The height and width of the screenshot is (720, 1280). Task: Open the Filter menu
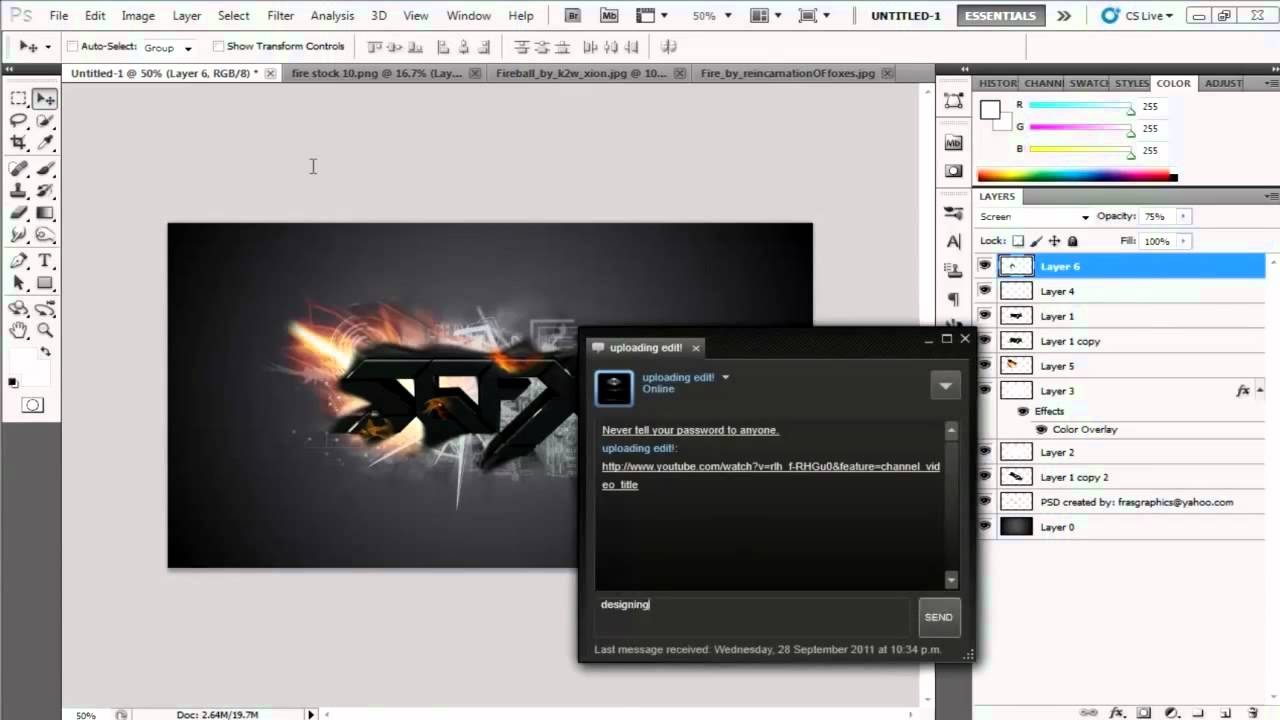point(281,16)
